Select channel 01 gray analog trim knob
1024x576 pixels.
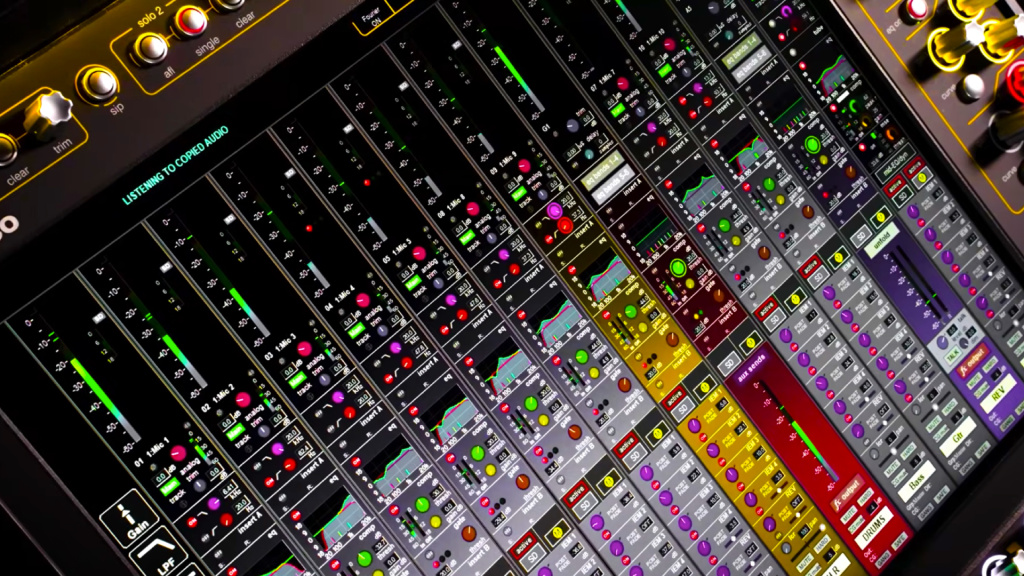click(x=199, y=485)
